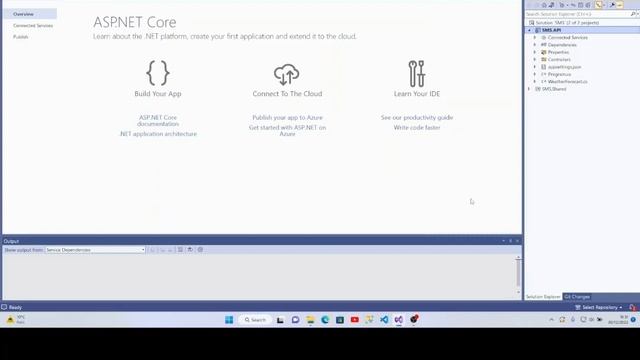Screen dimensions: 640x360
Task: Open Visual Studio Code from taskbar
Action: click(384, 320)
